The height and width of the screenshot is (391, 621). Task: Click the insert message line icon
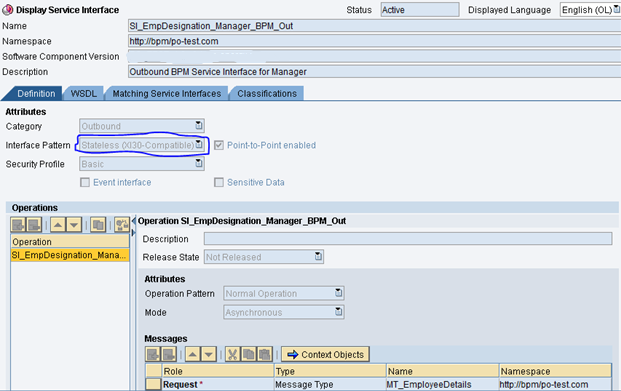153,354
